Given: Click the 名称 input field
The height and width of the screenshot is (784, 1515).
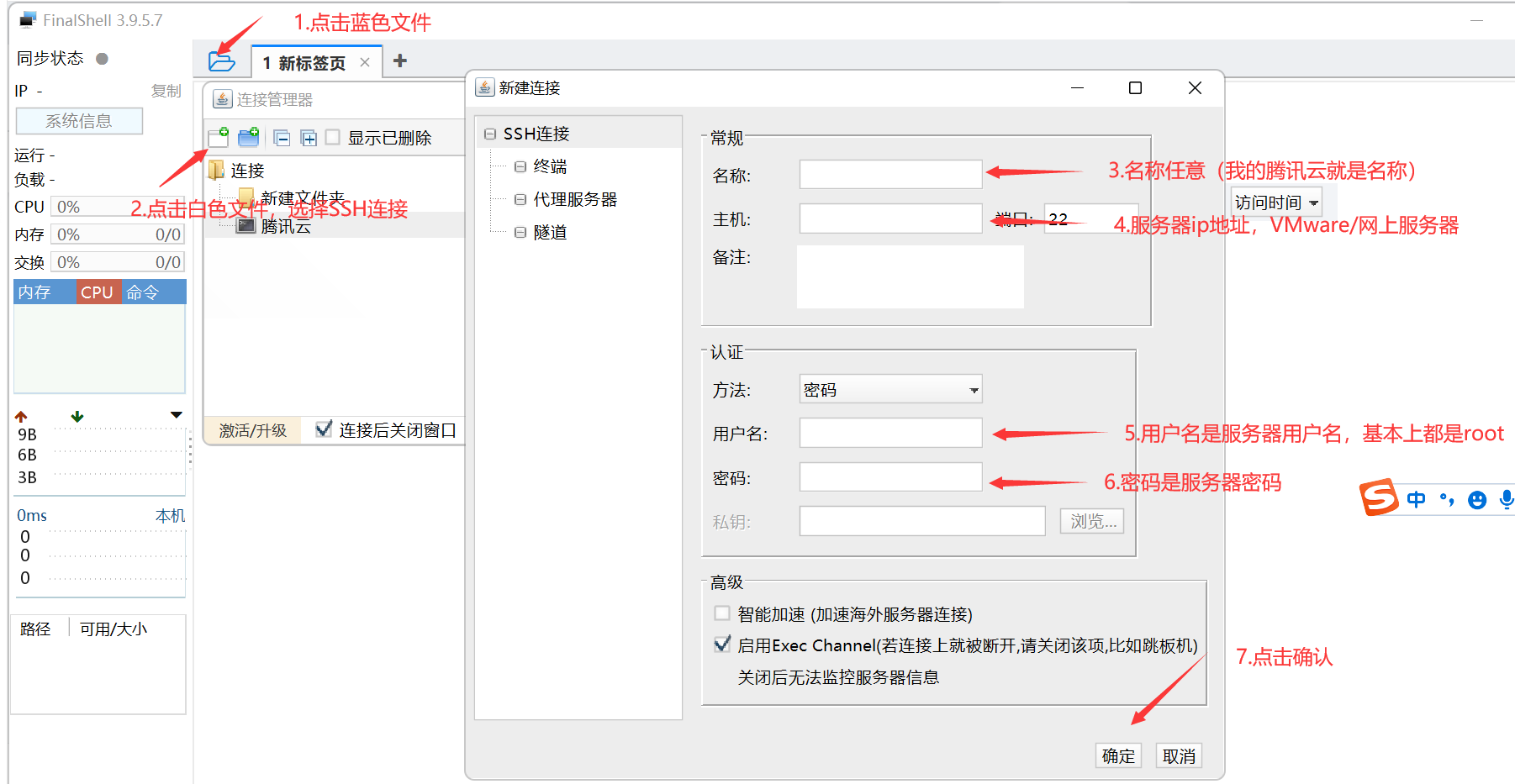Looking at the screenshot, I should tap(890, 175).
